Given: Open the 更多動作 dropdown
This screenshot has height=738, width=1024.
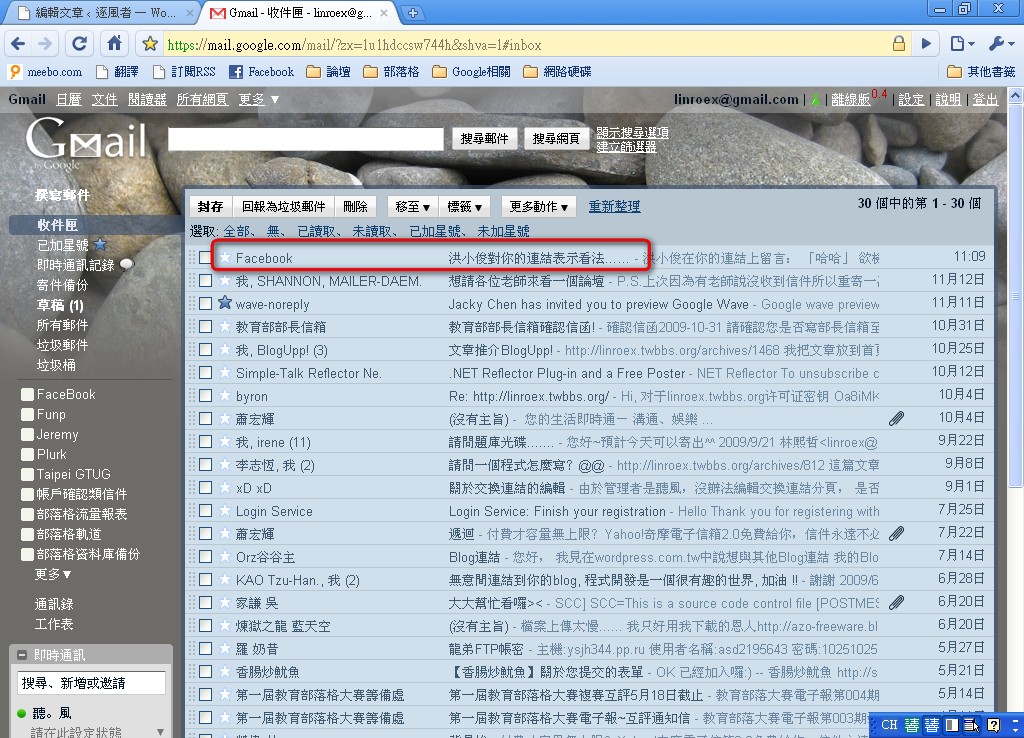Looking at the screenshot, I should pyautogui.click(x=539, y=206).
